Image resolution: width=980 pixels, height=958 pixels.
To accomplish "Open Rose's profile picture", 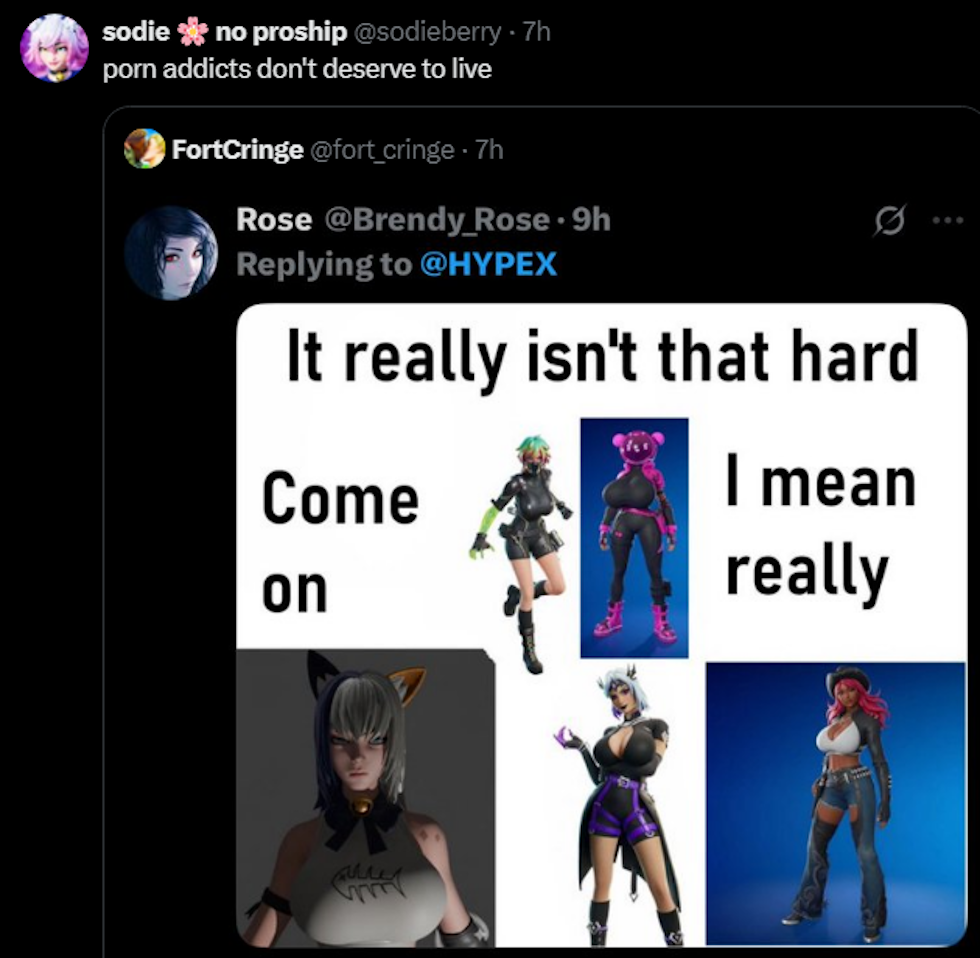I will [171, 253].
